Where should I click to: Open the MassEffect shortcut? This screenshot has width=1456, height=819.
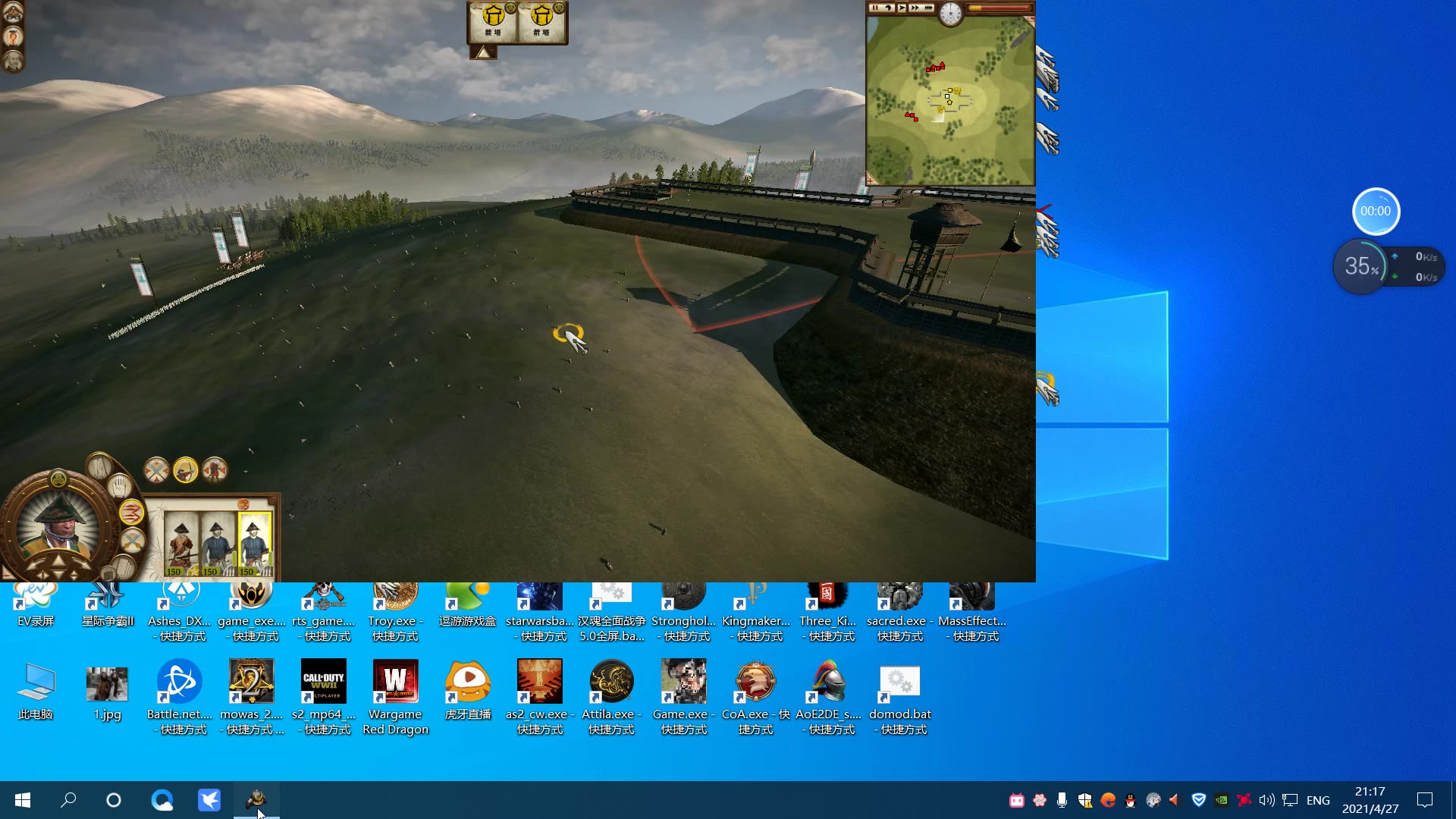point(972,613)
